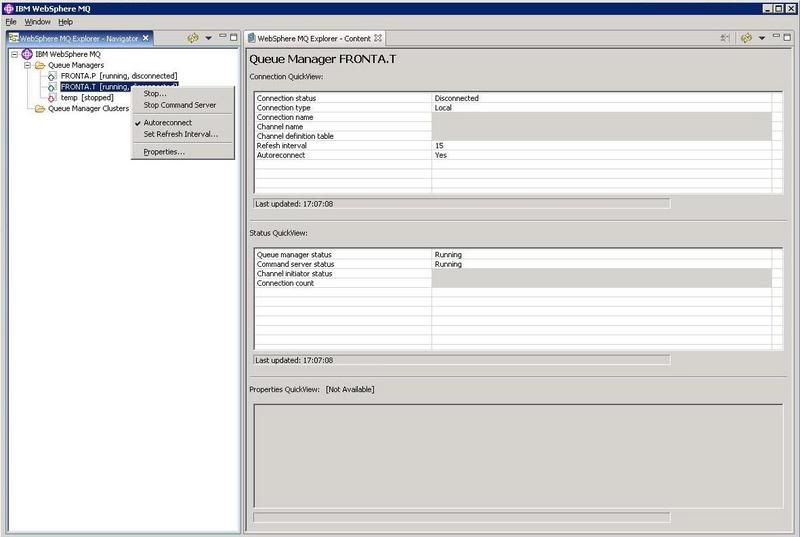Click the Command server status row label
This screenshot has height=537, width=800.
(295, 264)
